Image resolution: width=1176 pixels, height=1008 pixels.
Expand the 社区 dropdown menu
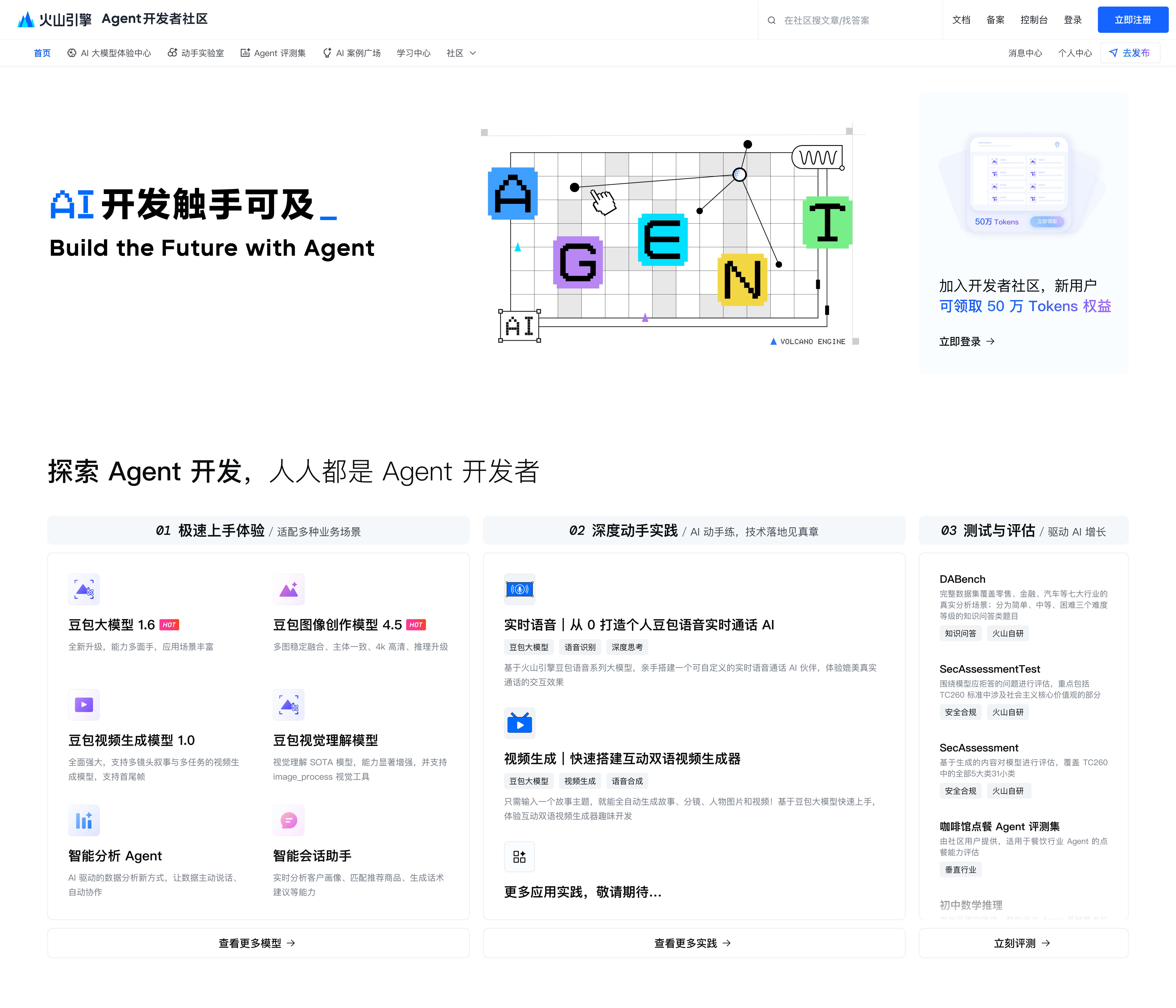pos(461,53)
